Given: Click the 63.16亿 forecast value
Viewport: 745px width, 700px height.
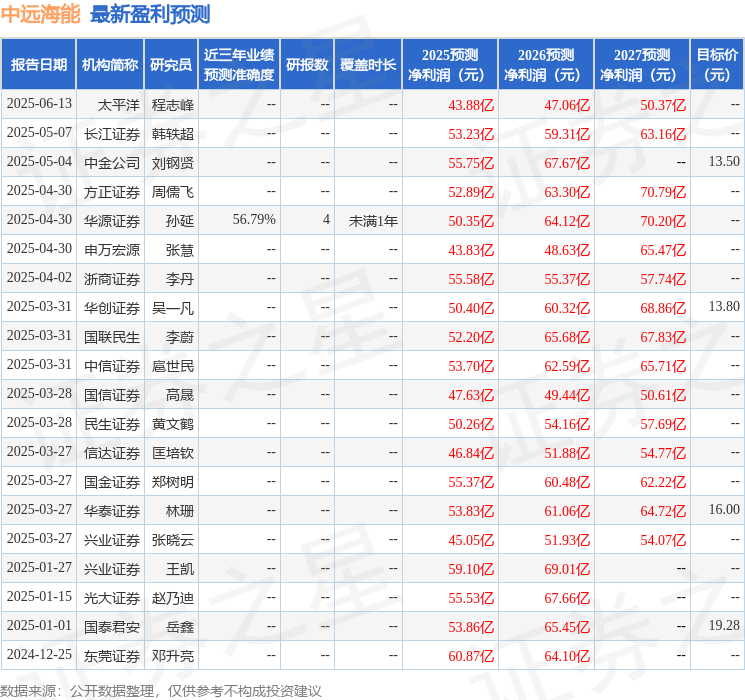Looking at the screenshot, I should [x=663, y=134].
